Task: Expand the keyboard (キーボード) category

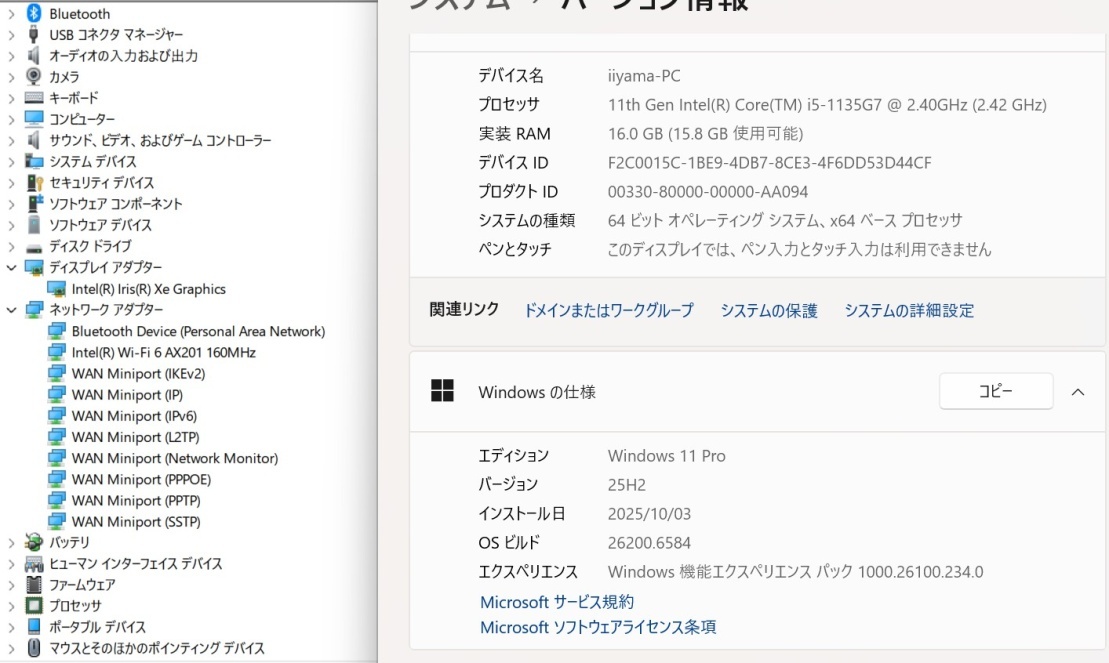Action: click(11, 98)
